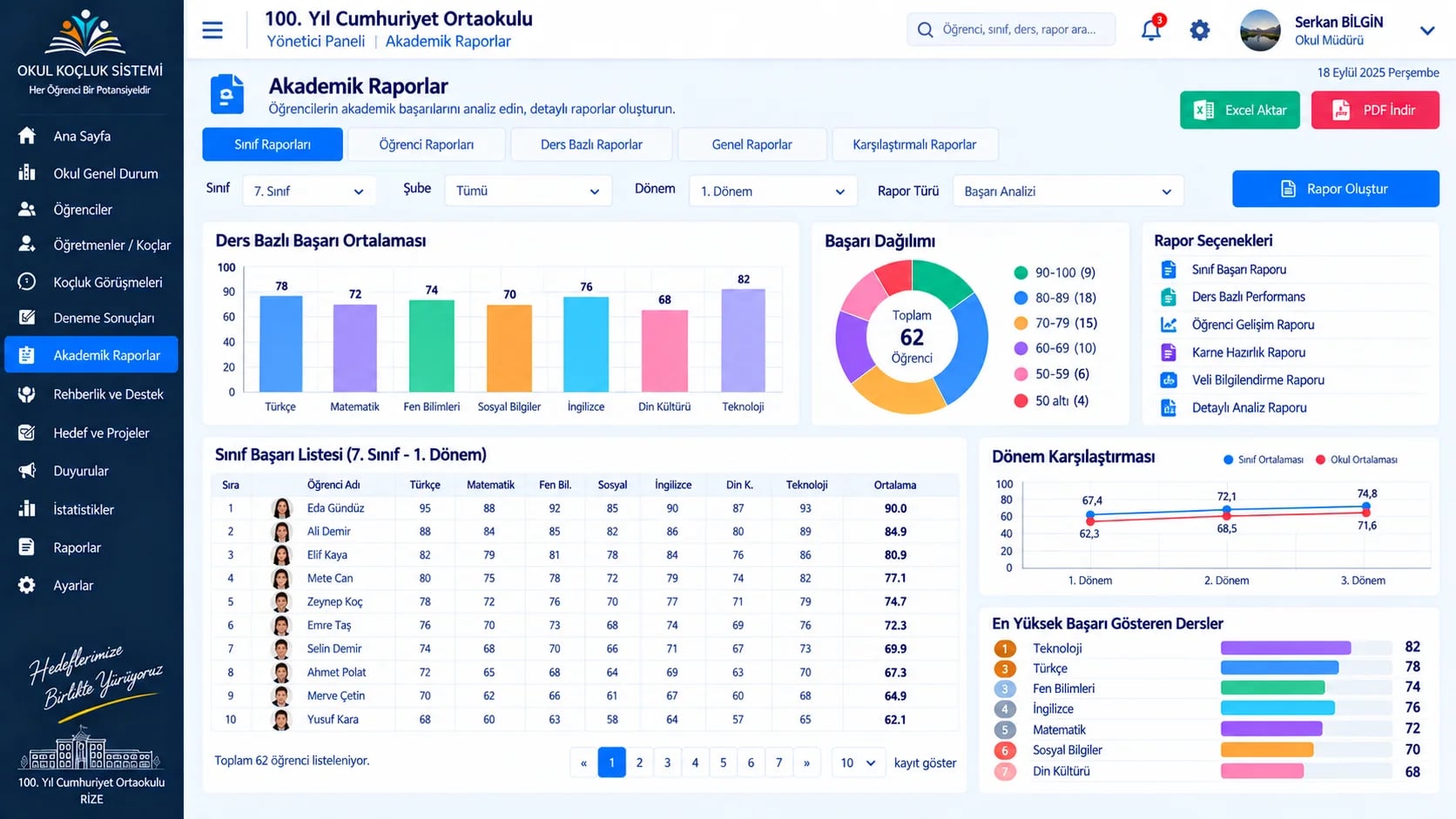Click the Hedef ve Projeler icon
Screen dimensions: 1456x819
point(27,432)
